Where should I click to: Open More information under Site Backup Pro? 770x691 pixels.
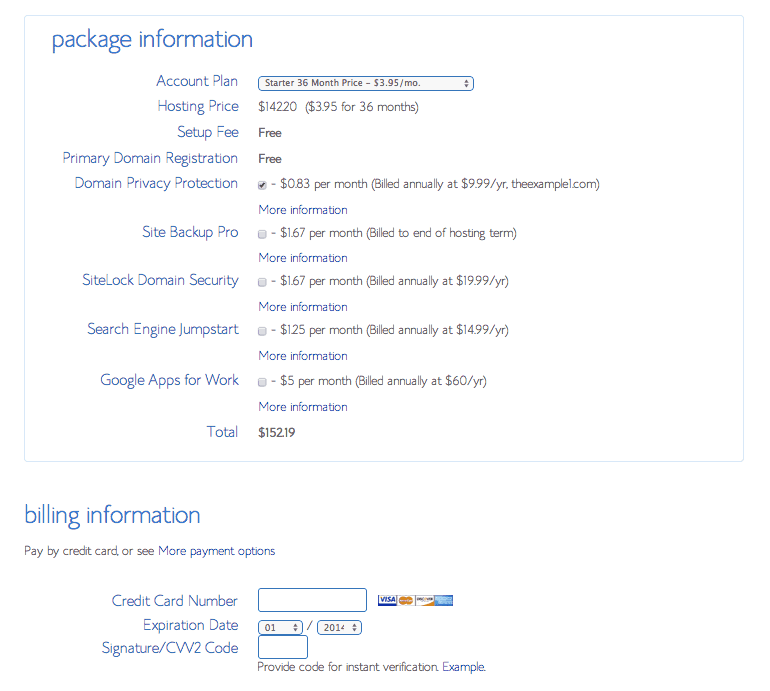click(303, 258)
